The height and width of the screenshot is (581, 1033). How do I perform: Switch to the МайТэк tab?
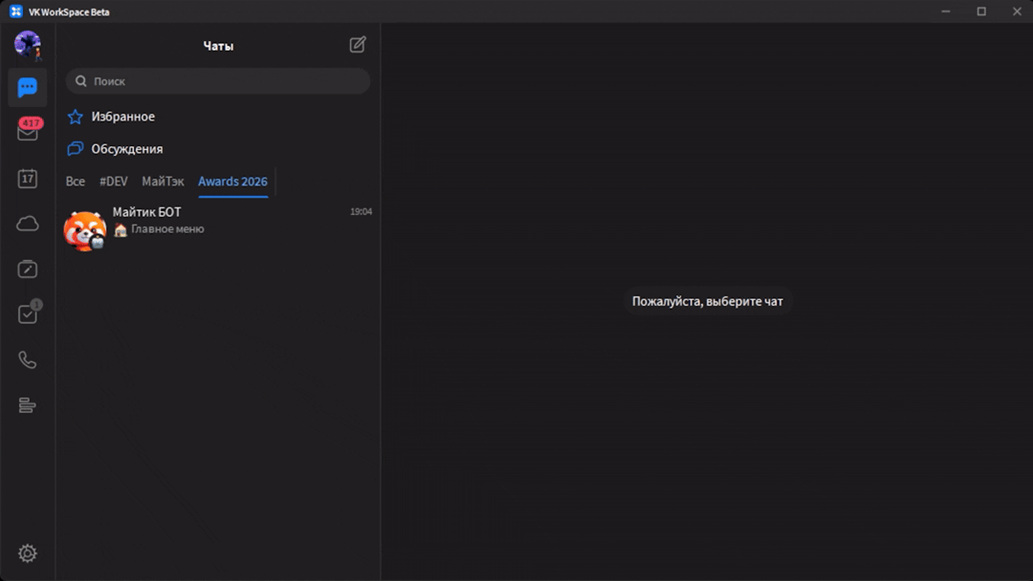pos(163,181)
